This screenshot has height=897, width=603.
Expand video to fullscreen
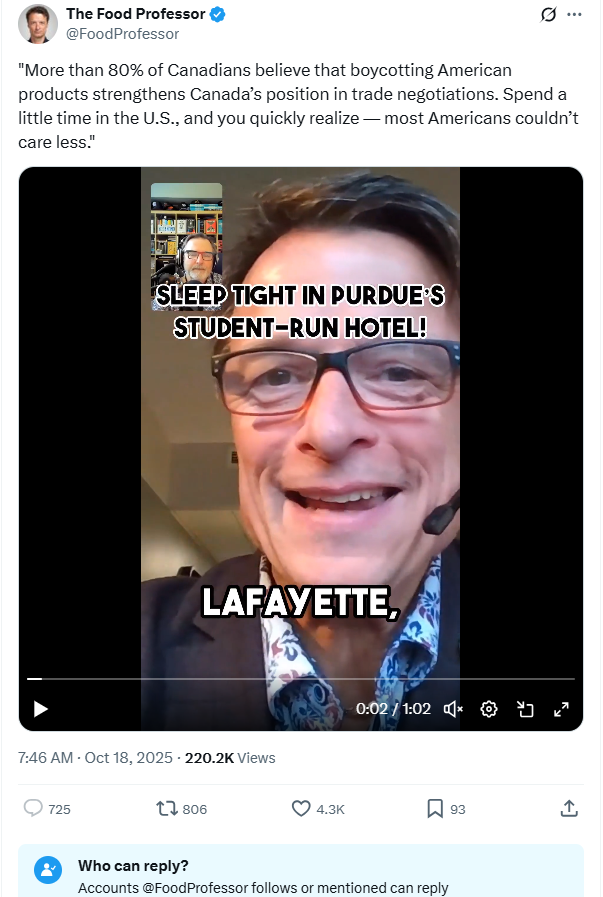(x=561, y=709)
